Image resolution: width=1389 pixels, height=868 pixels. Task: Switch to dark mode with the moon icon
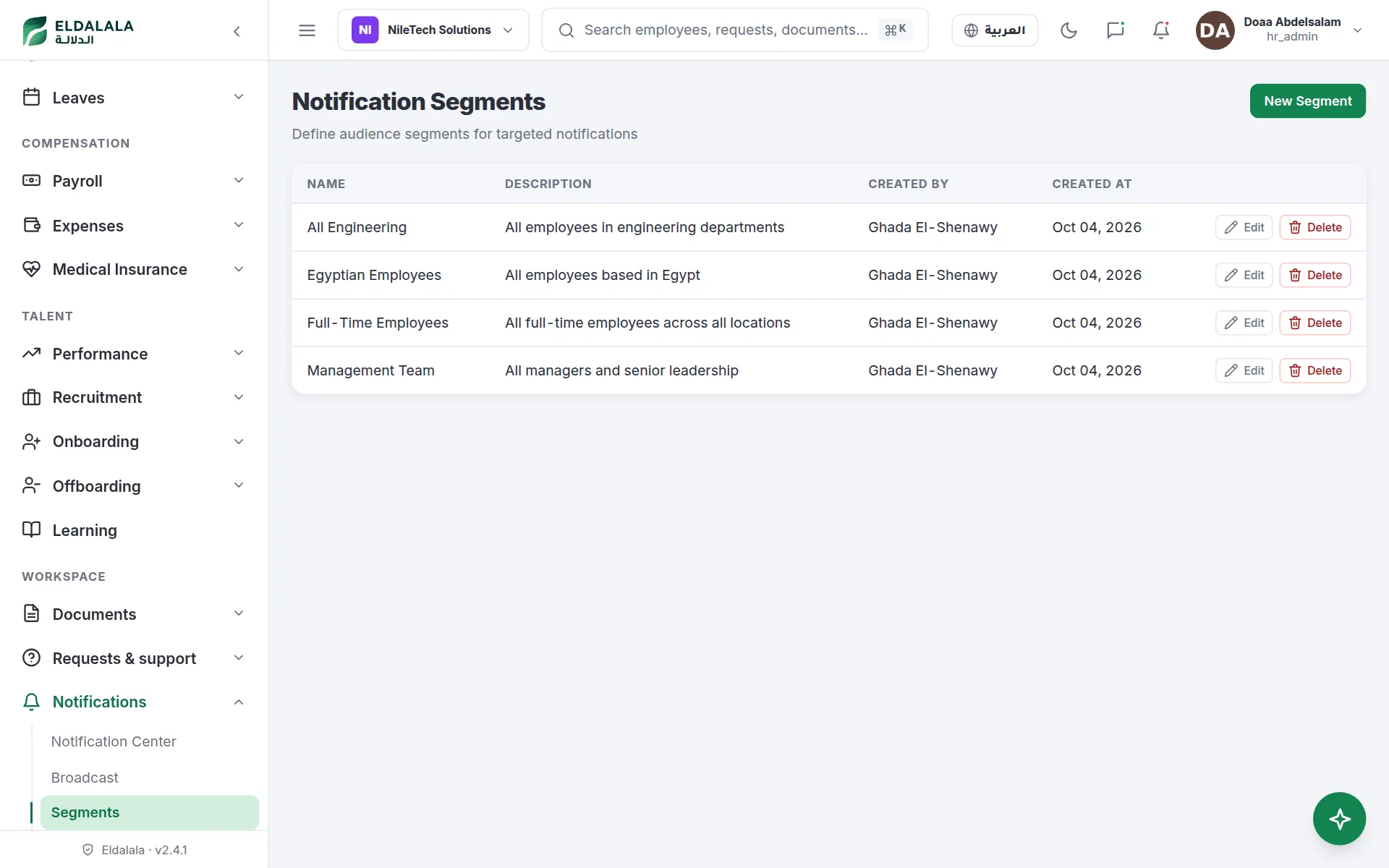point(1069,30)
